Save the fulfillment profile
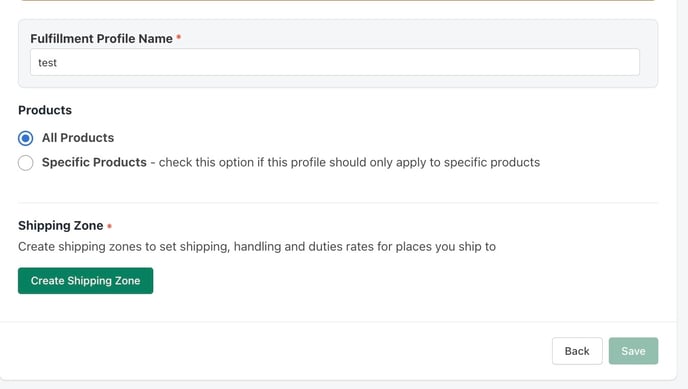688x389 pixels. 633,351
